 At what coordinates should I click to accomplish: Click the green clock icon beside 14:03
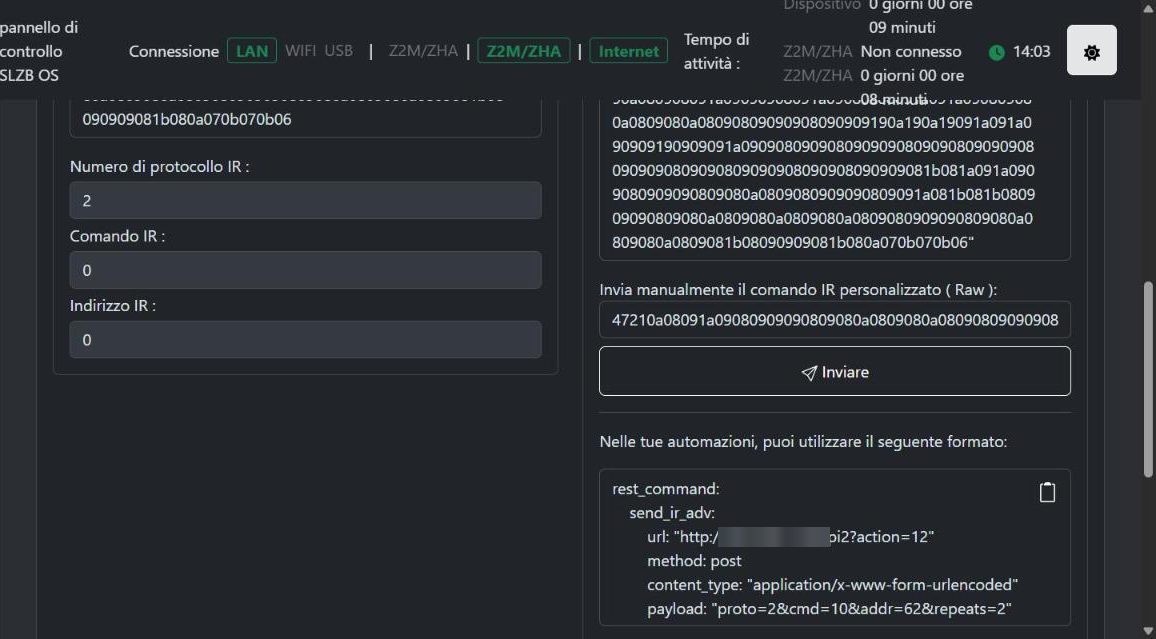[996, 52]
